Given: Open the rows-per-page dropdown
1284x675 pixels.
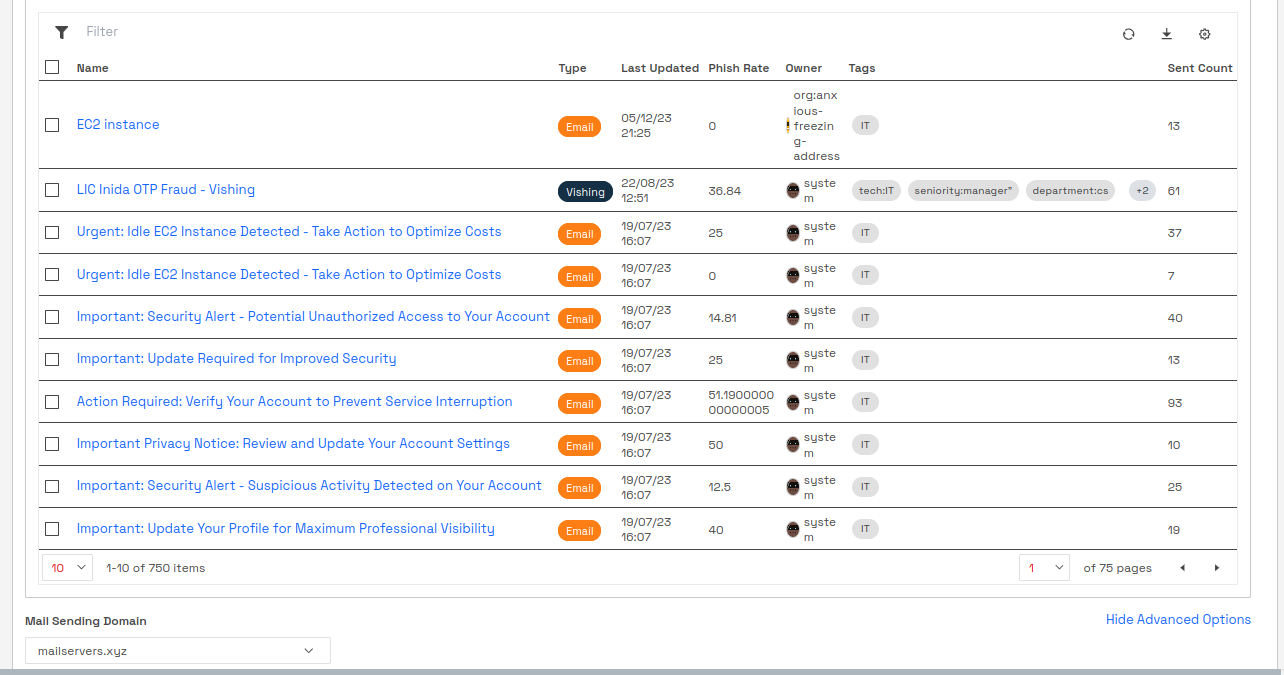Looking at the screenshot, I should [67, 568].
